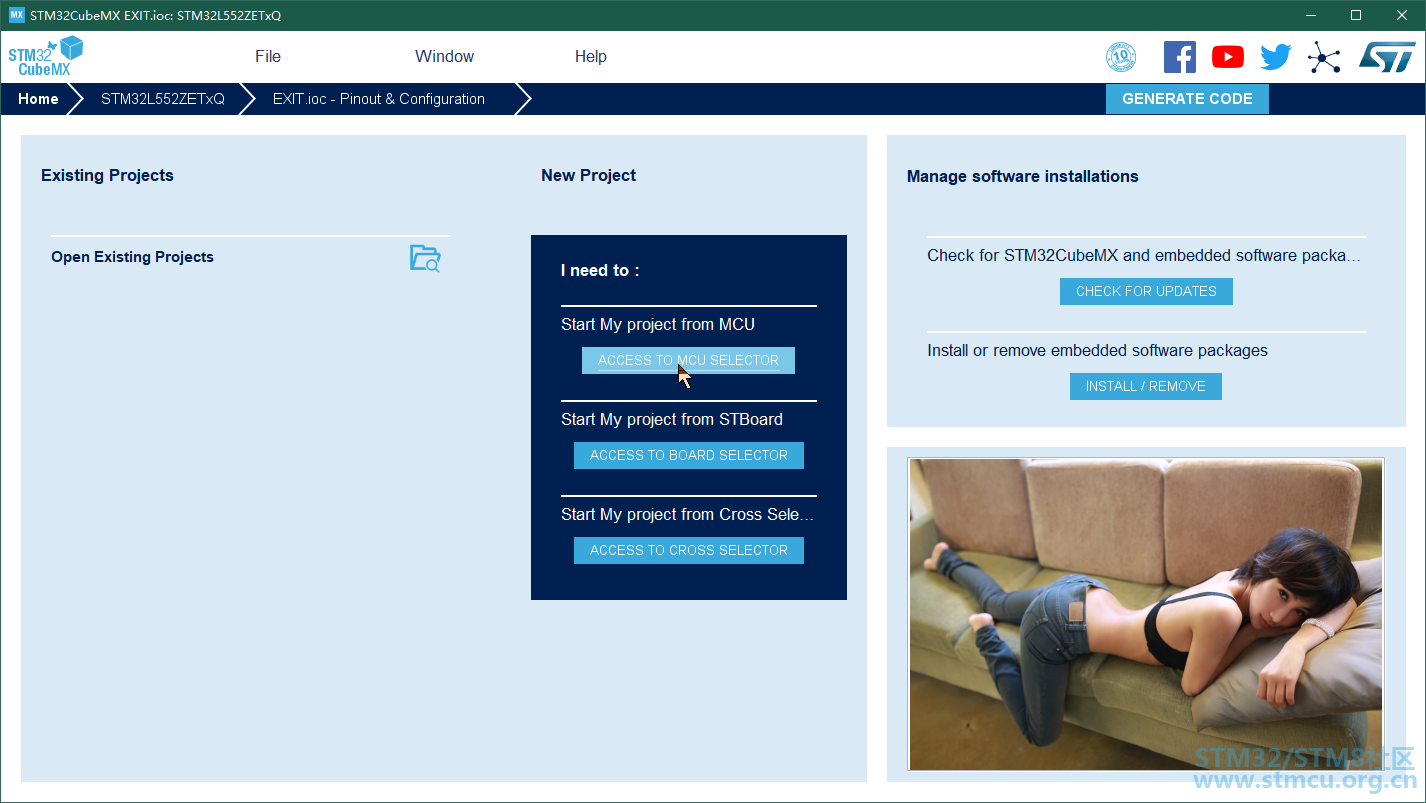Click the 'Start My project from MCU' text

click(x=658, y=324)
